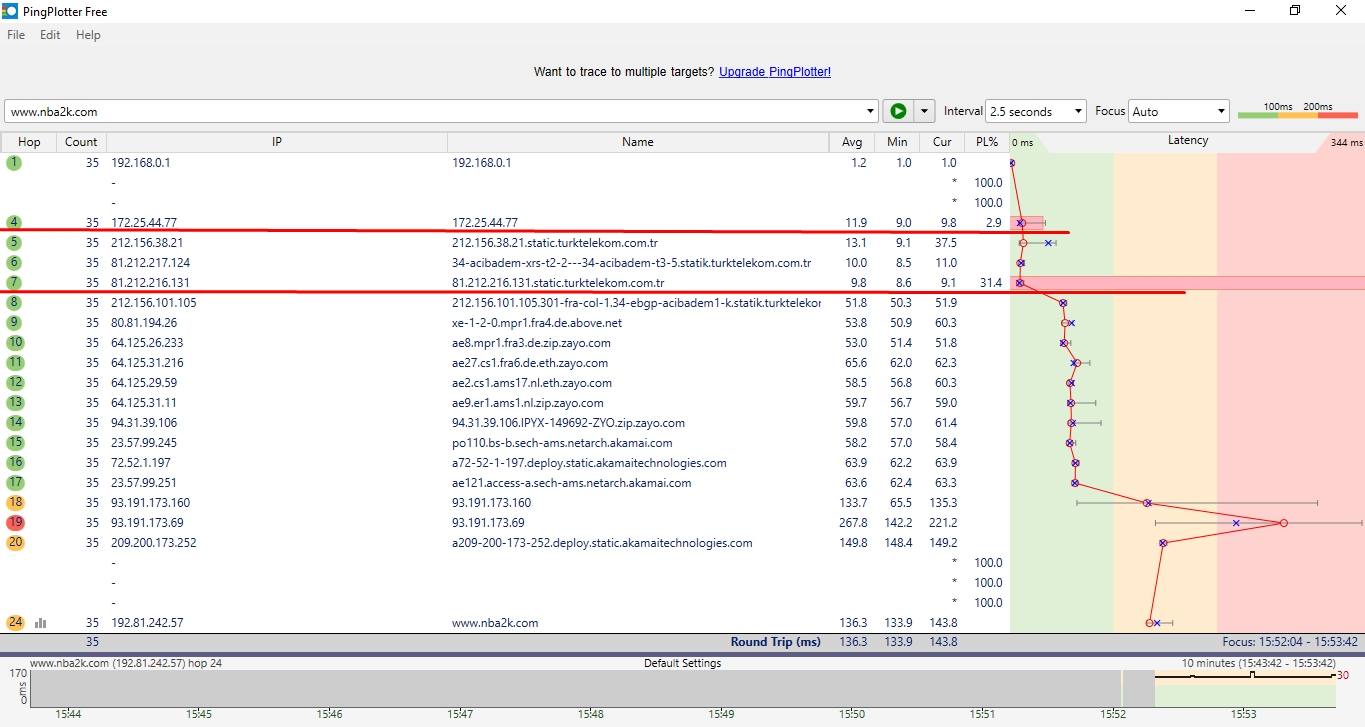
Task: Click name xe-1-2-0.mpr1.fra4.de.above.net
Action: [537, 323]
